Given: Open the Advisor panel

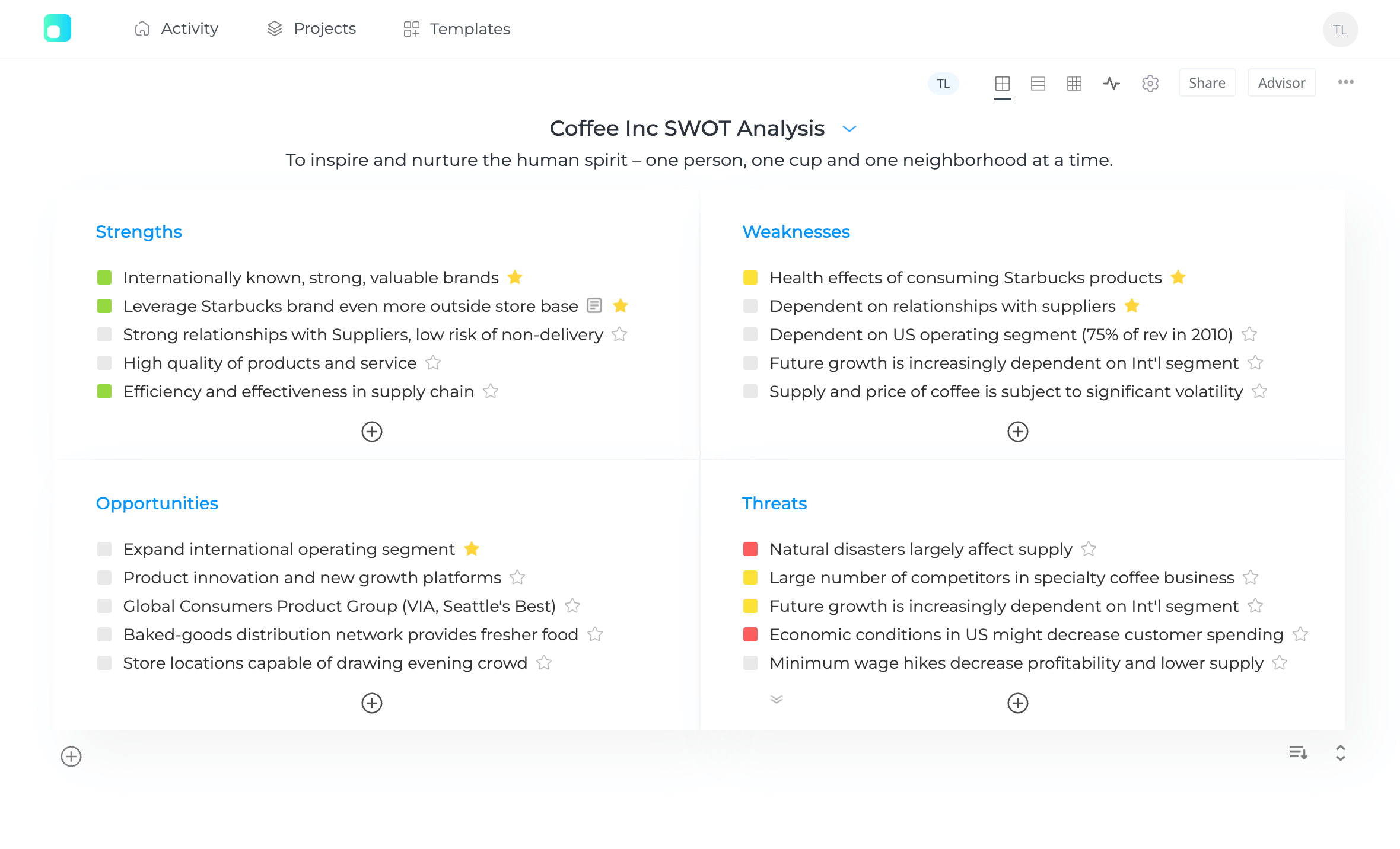Looking at the screenshot, I should coord(1281,82).
